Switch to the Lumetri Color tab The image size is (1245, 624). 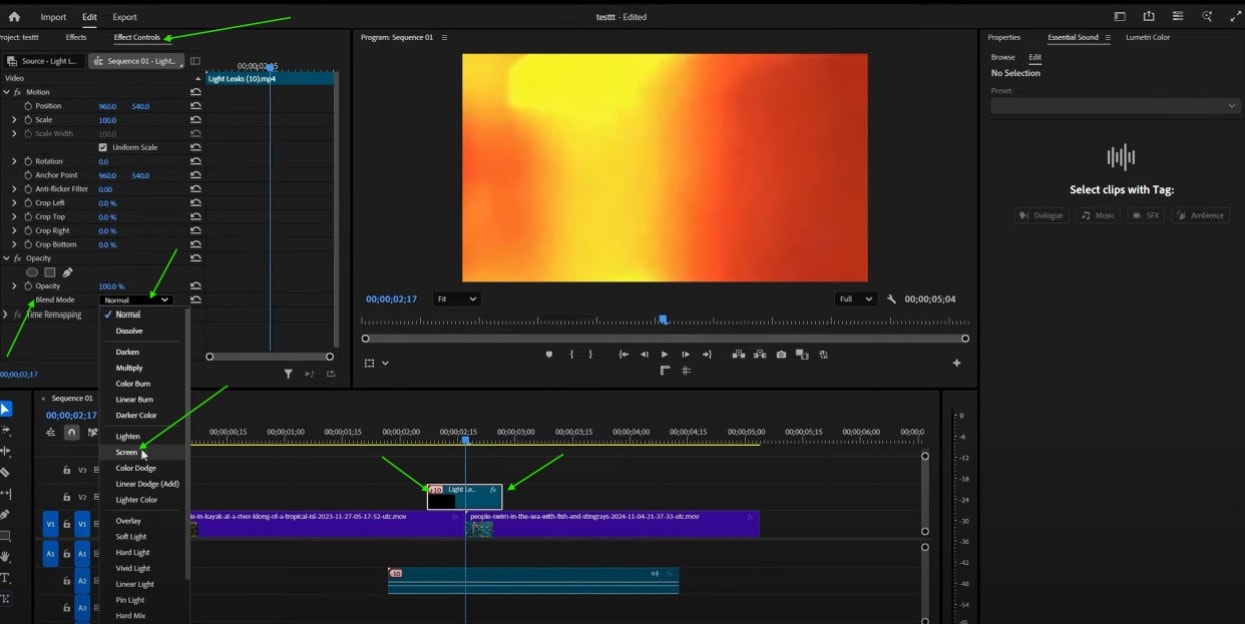(1147, 37)
